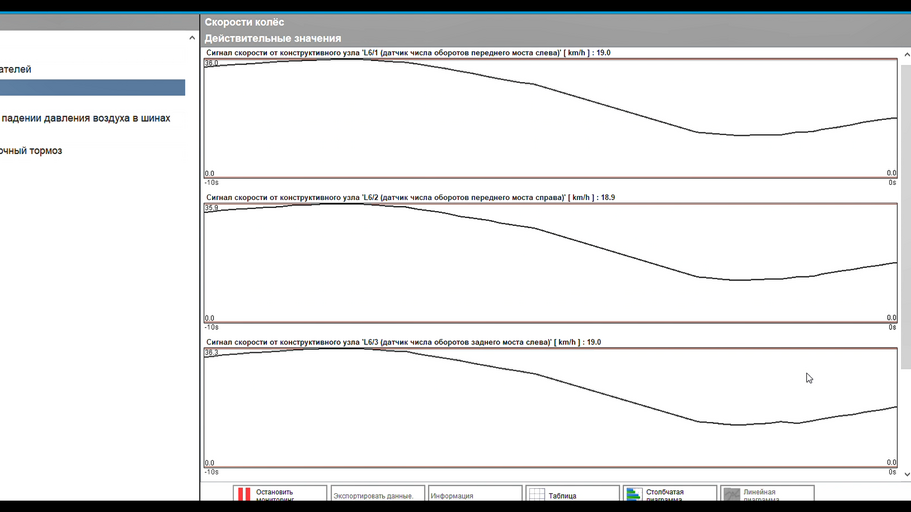Click the 35.9 maximum value label
The width and height of the screenshot is (911, 512).
[x=211, y=208]
